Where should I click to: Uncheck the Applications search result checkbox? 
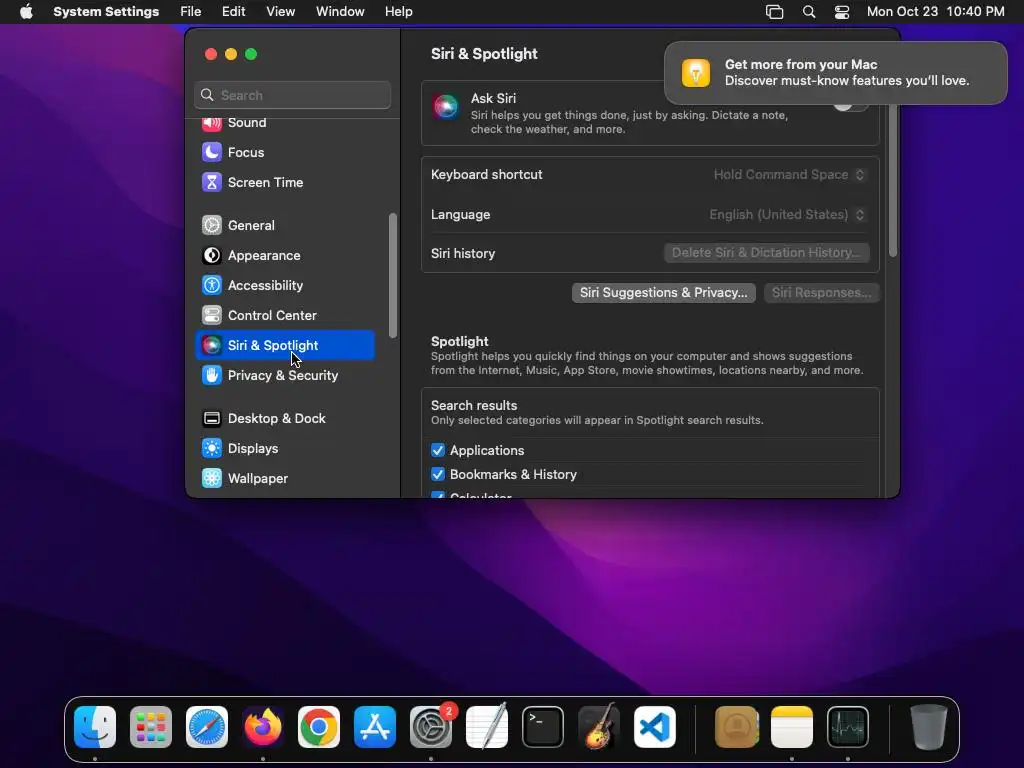click(438, 451)
